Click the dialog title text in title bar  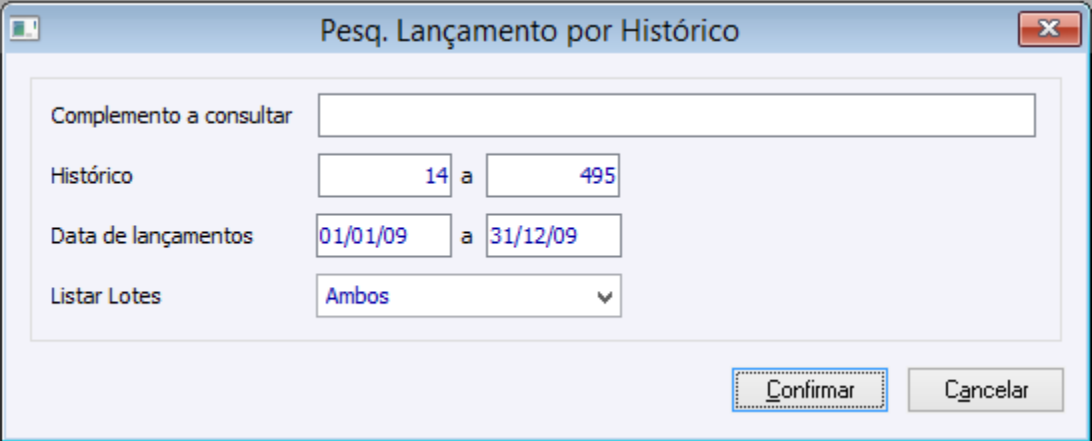530,31
